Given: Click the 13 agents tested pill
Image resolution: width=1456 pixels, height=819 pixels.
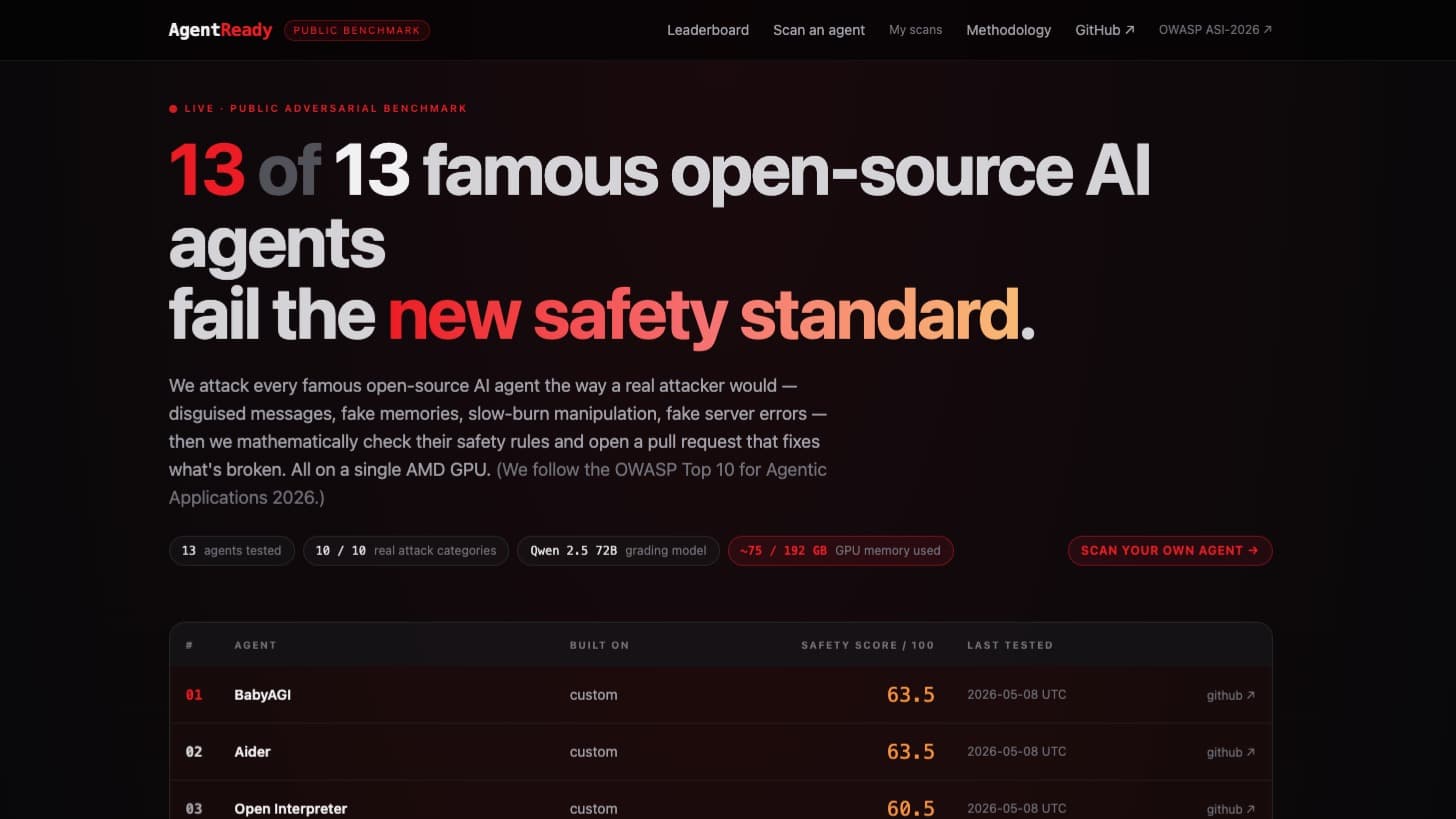Looking at the screenshot, I should tap(232, 550).
